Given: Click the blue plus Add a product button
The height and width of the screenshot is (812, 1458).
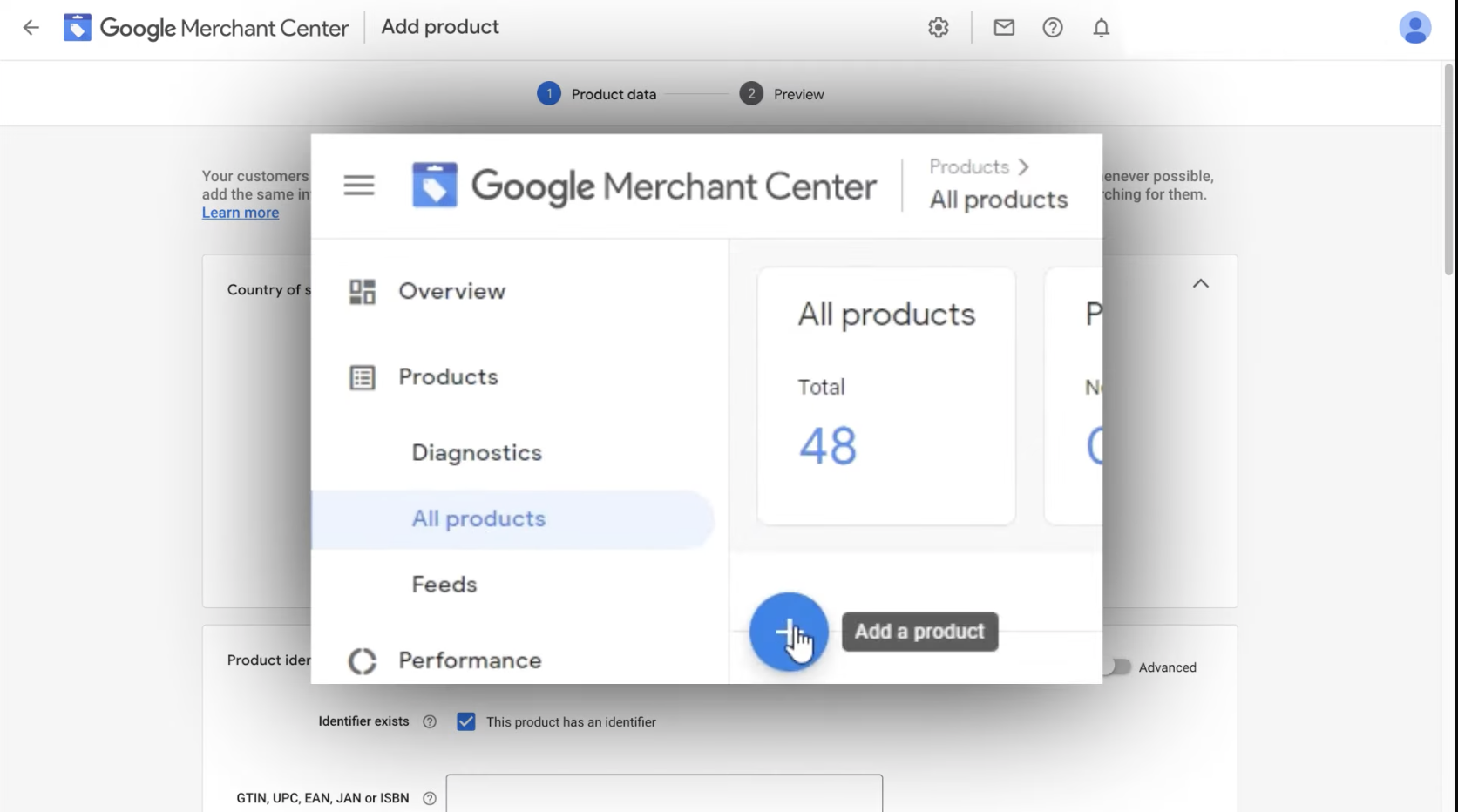Looking at the screenshot, I should click(789, 632).
